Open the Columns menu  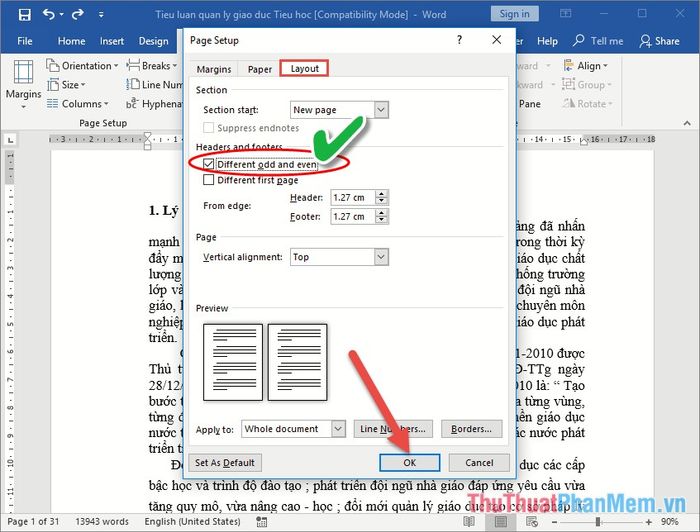[78, 104]
